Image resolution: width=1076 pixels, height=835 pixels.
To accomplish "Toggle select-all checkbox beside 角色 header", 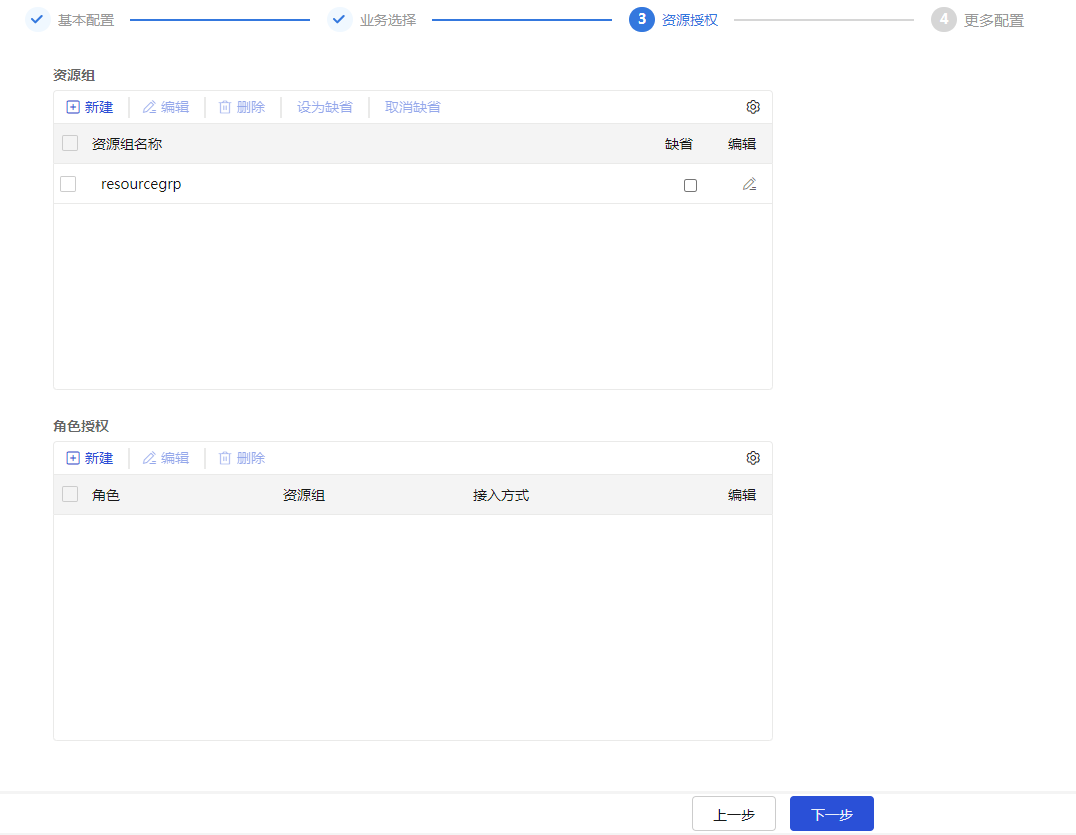I will (70, 494).
